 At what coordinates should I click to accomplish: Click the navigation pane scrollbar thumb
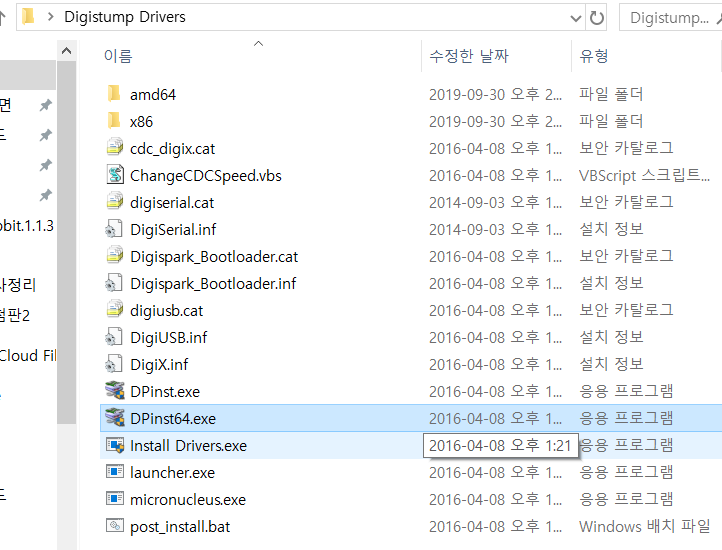[66, 242]
